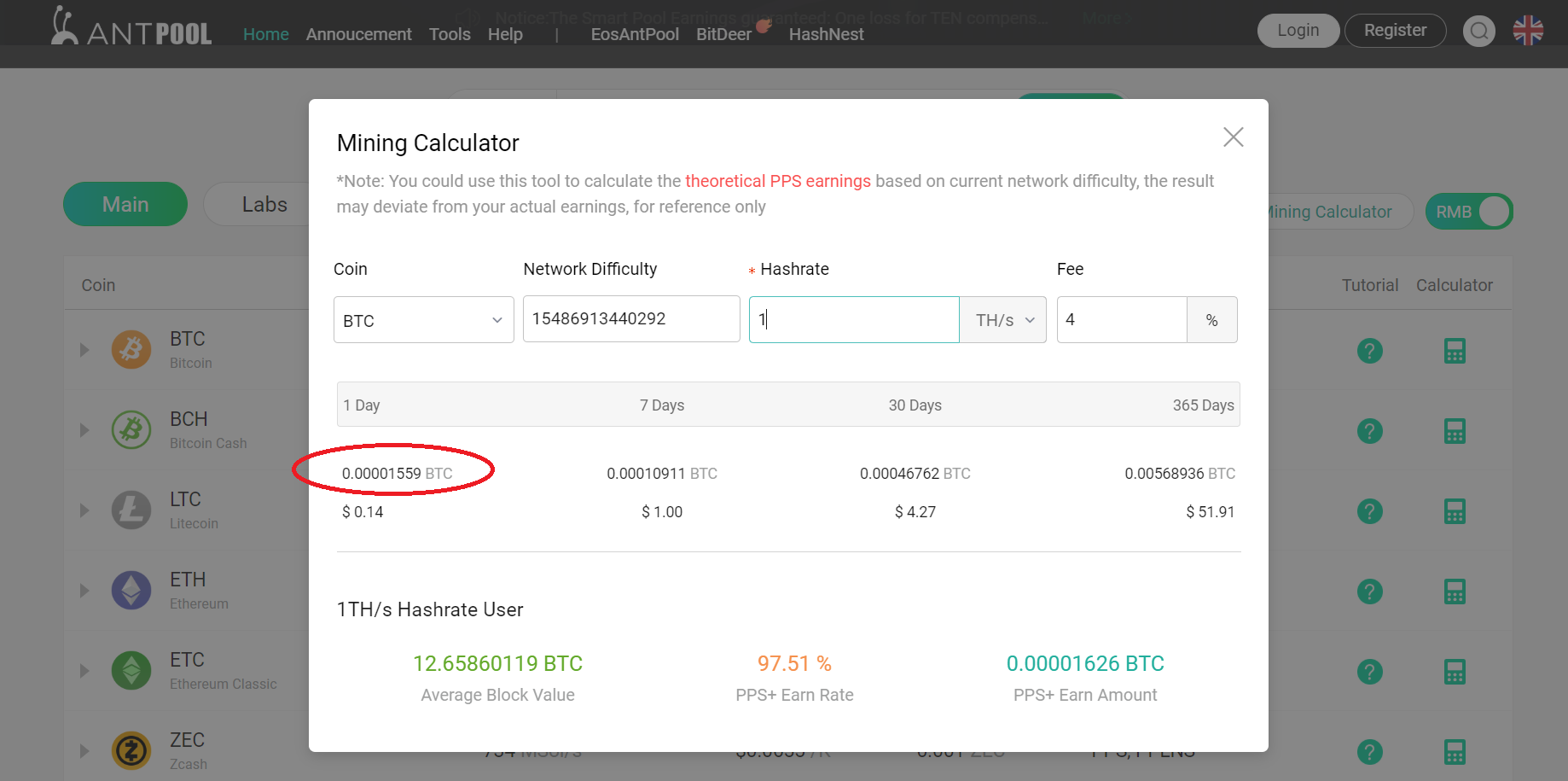The height and width of the screenshot is (781, 1568).
Task: Open tutorial help icon for ZEC row
Action: (1369, 752)
